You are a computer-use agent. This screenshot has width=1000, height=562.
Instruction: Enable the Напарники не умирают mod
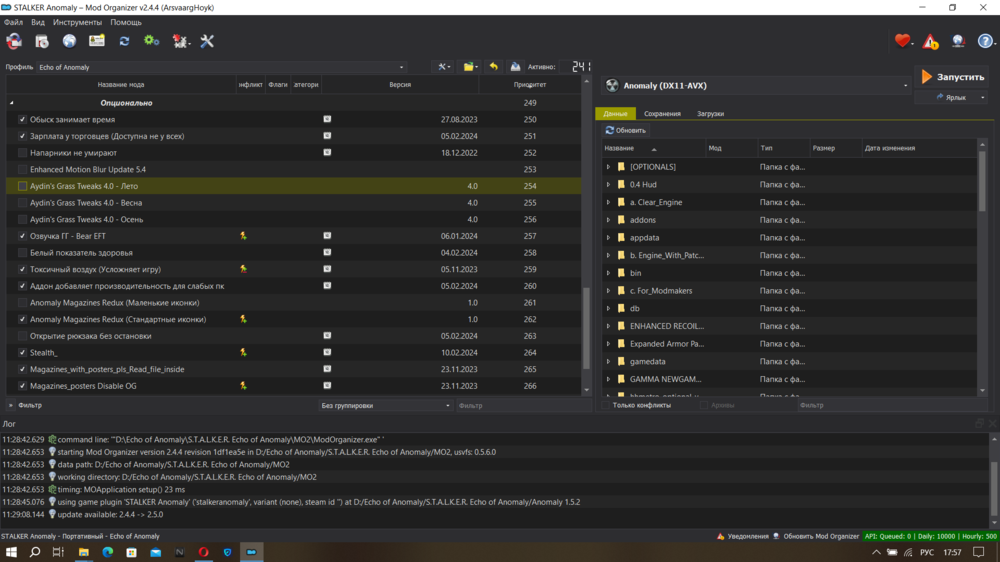22,153
